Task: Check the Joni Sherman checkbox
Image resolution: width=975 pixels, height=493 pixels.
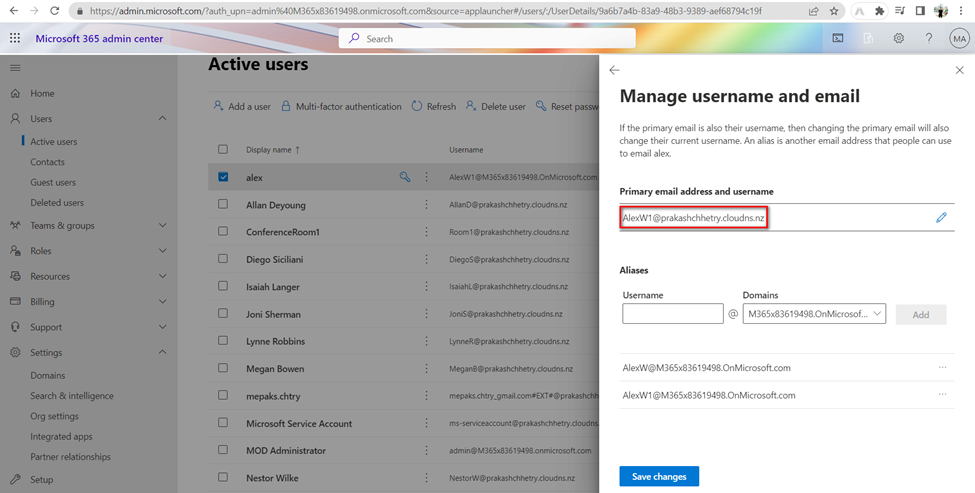Action: pyautogui.click(x=223, y=313)
